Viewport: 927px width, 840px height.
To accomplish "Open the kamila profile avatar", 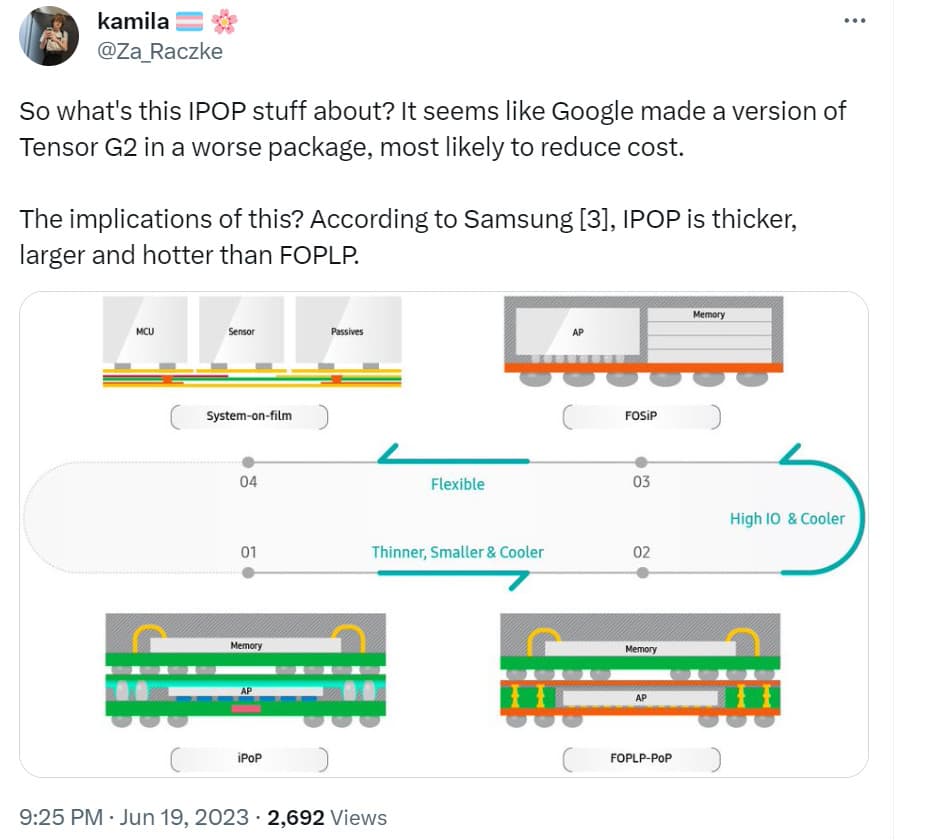I will 47,35.
